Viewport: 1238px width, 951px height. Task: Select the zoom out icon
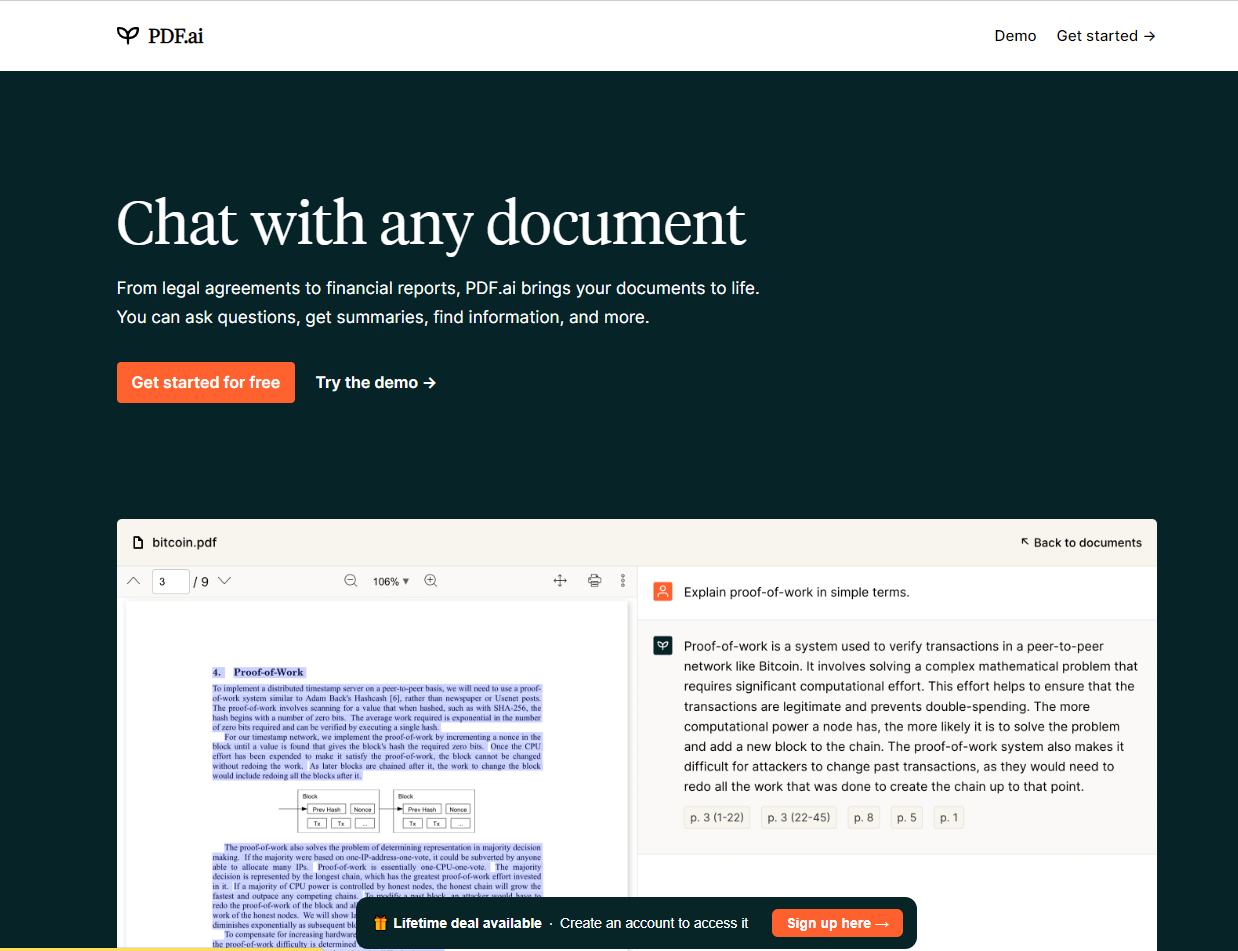pyautogui.click(x=350, y=580)
